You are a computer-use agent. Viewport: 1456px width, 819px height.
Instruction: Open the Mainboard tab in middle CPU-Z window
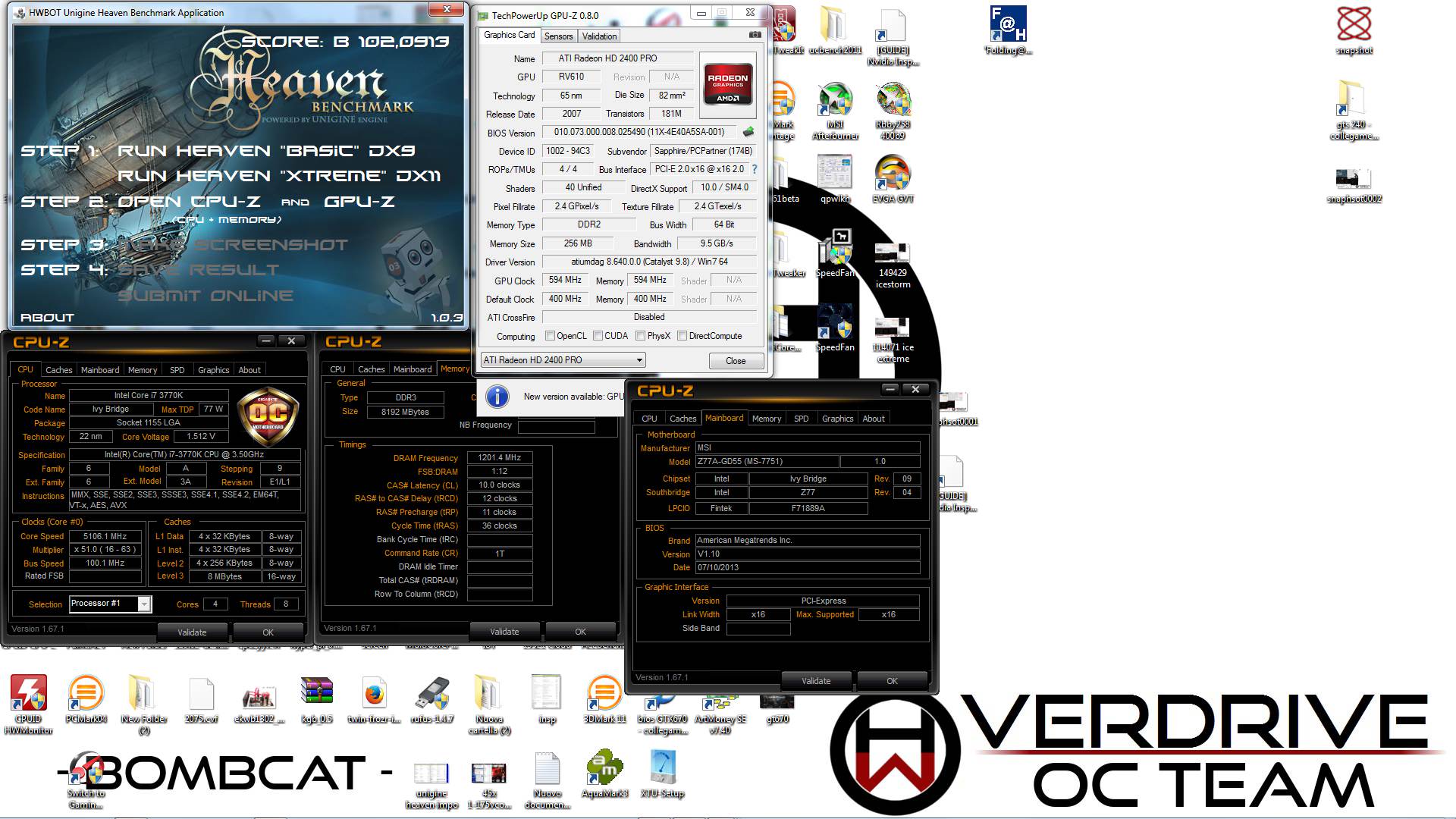click(x=413, y=369)
